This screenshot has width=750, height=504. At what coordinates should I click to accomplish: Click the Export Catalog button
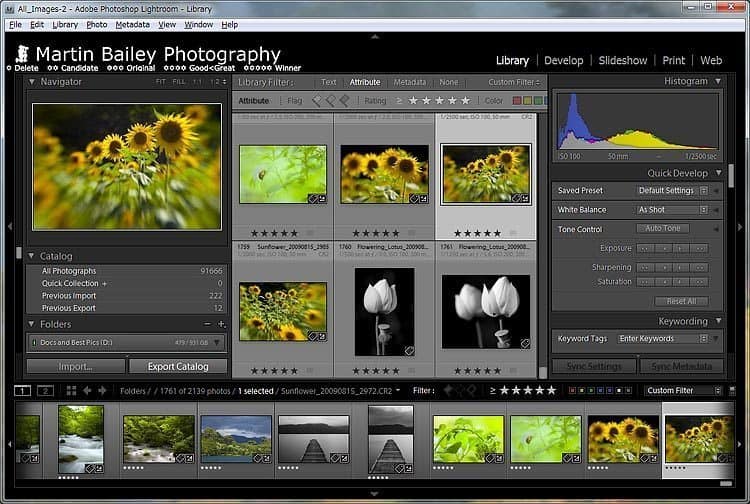178,366
